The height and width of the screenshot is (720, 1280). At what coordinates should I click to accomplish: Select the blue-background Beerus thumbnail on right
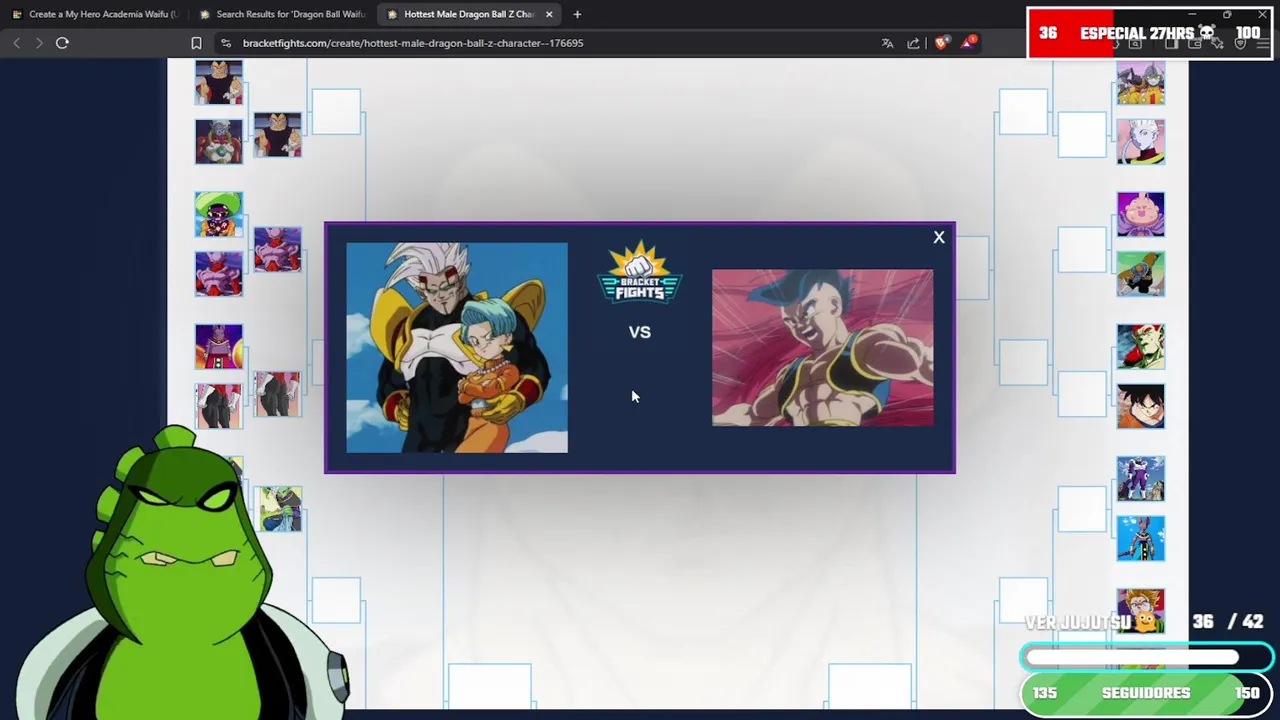pos(1141,538)
